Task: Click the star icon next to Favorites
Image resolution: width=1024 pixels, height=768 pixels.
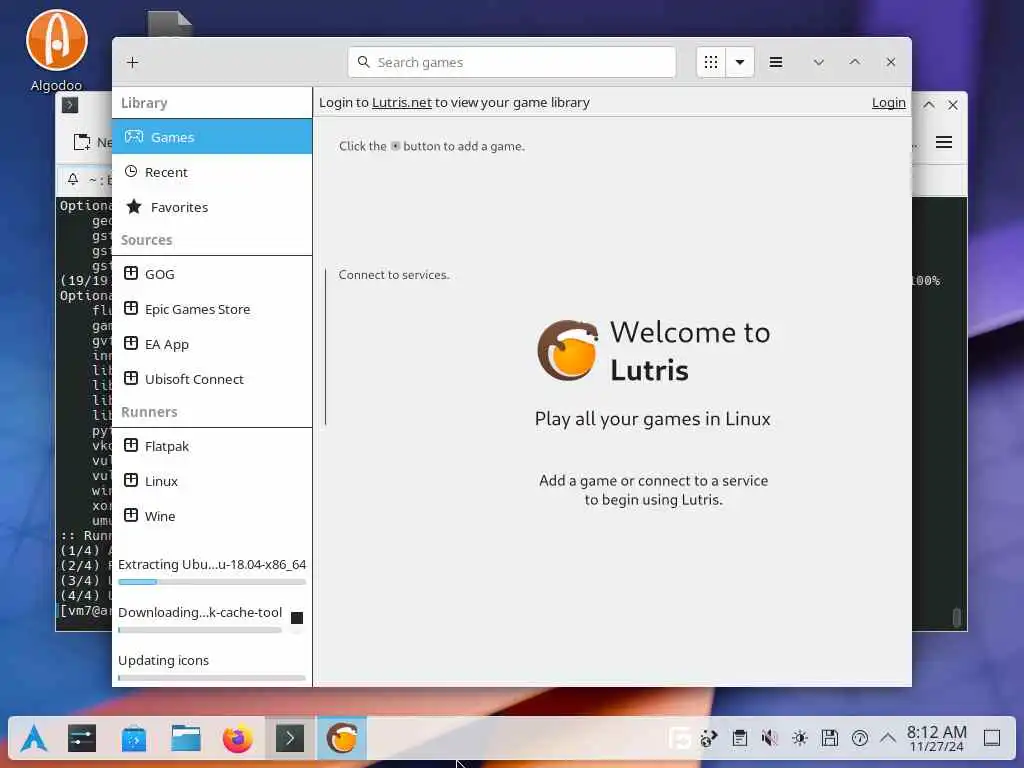Action: (134, 206)
